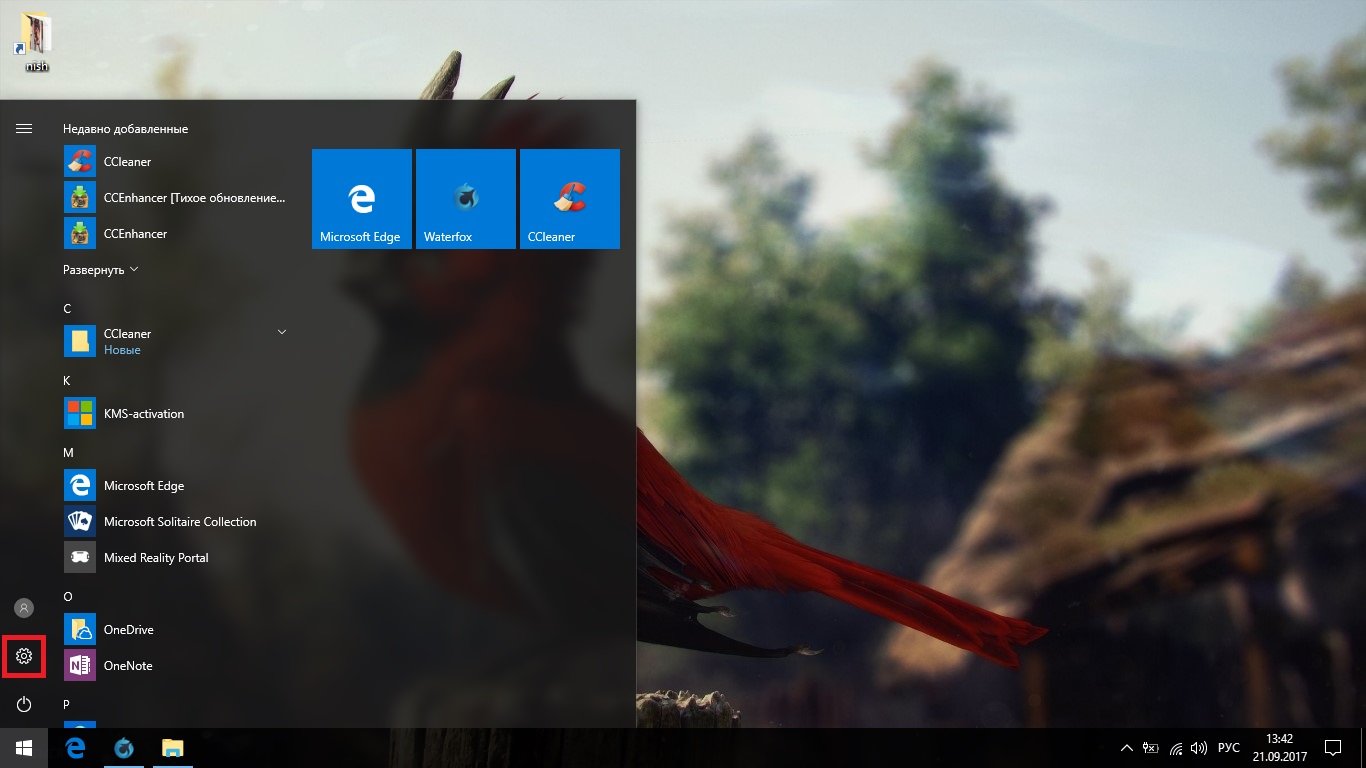Screen dimensions: 1366x768
Task: Expand the CCleaner folder with the Новые label
Action: [176, 341]
